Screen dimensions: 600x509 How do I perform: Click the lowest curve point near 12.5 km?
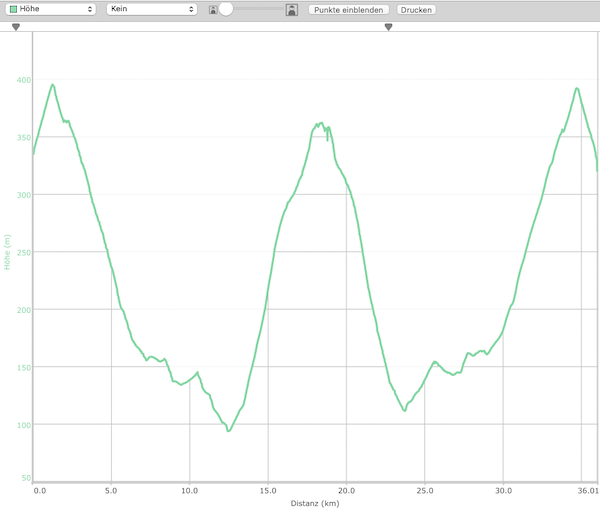point(229,430)
